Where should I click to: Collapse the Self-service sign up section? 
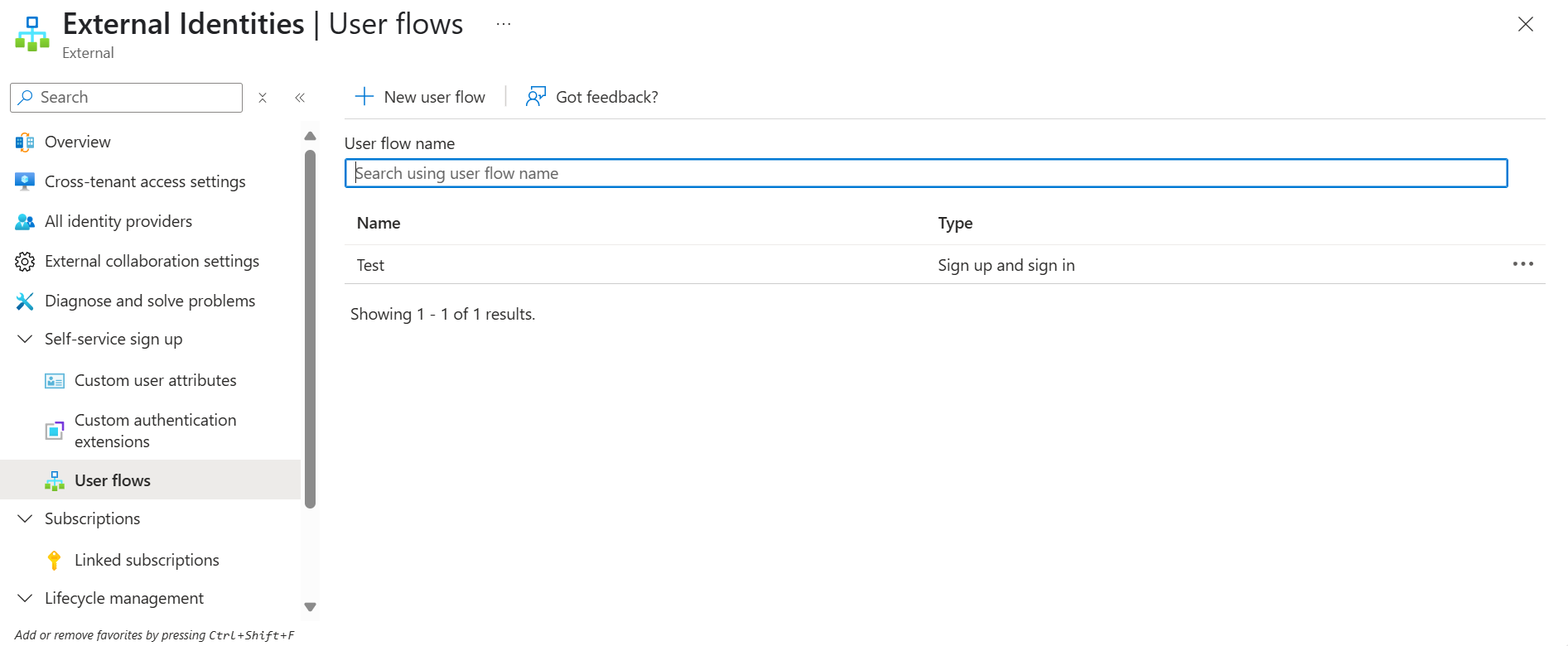pos(25,339)
